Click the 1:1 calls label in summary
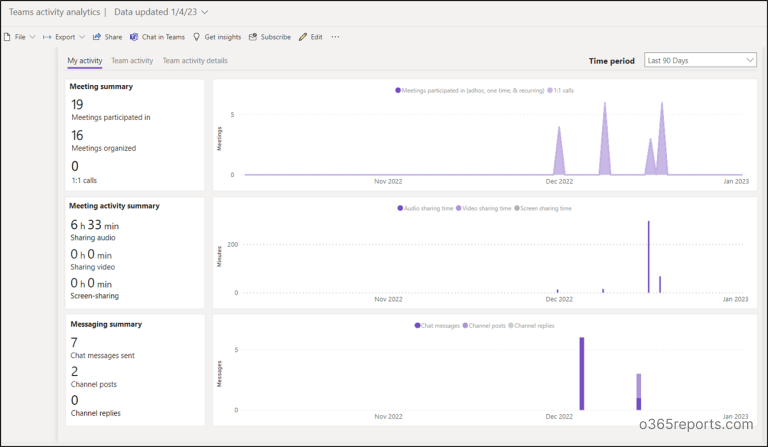768x447 pixels. click(x=84, y=181)
